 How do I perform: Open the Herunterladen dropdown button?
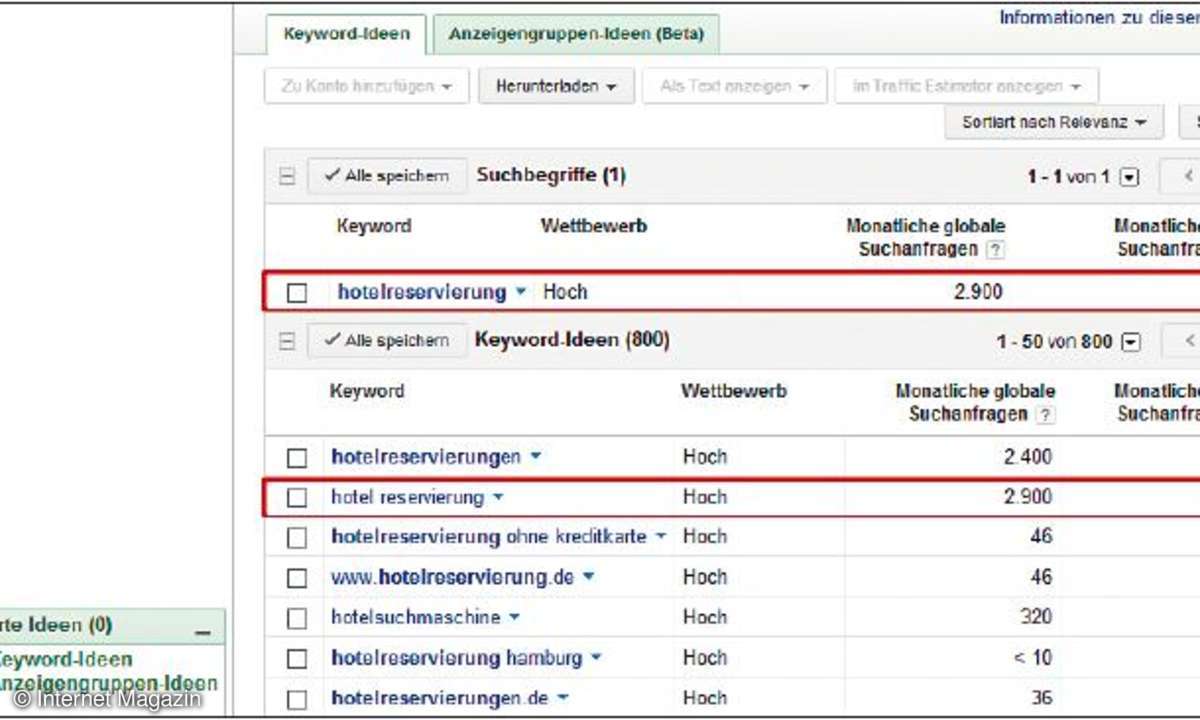pyautogui.click(x=555, y=86)
